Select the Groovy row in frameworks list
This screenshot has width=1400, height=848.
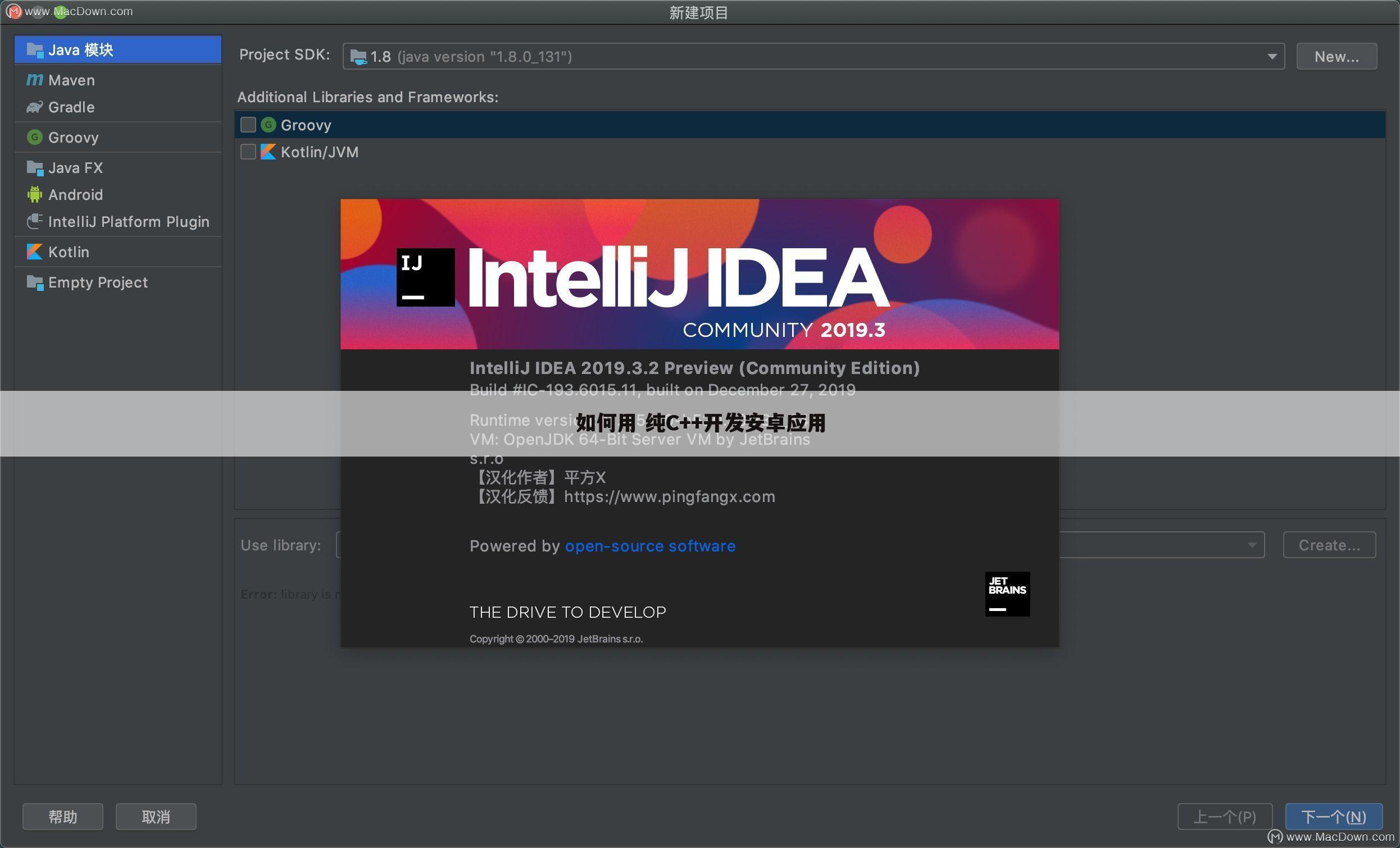coord(810,125)
